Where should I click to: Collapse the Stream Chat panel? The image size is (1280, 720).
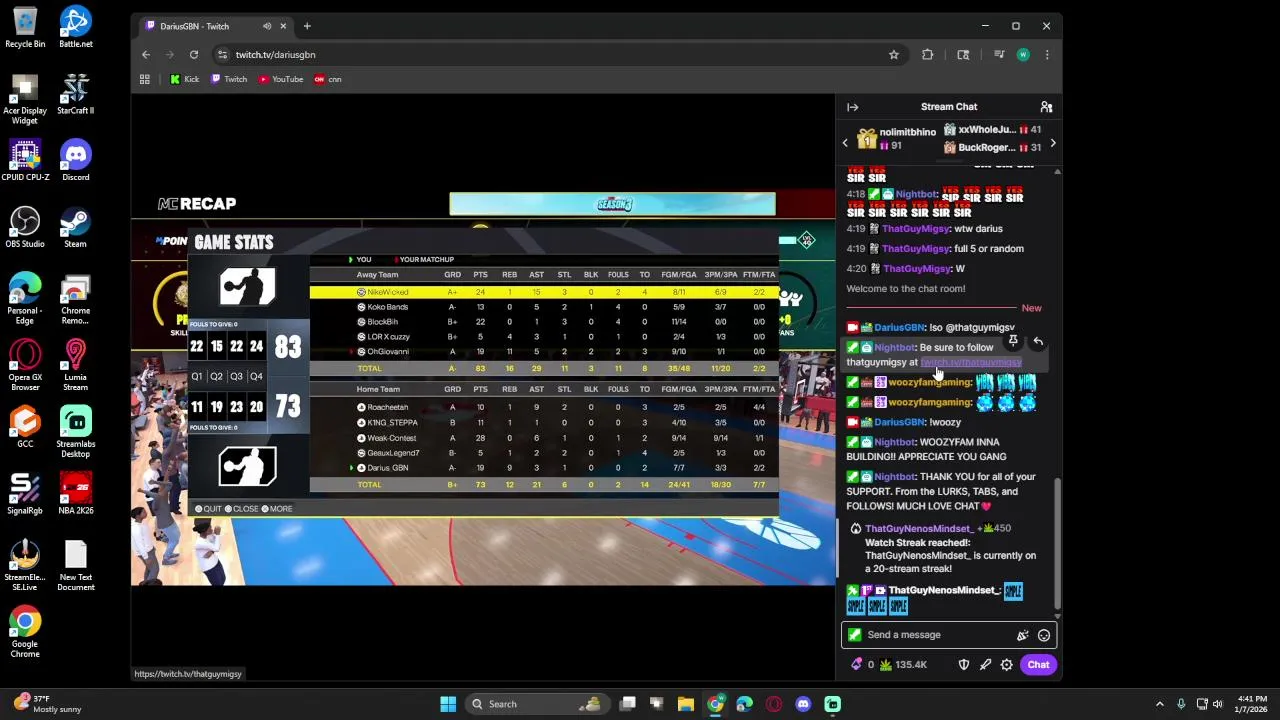click(x=852, y=107)
